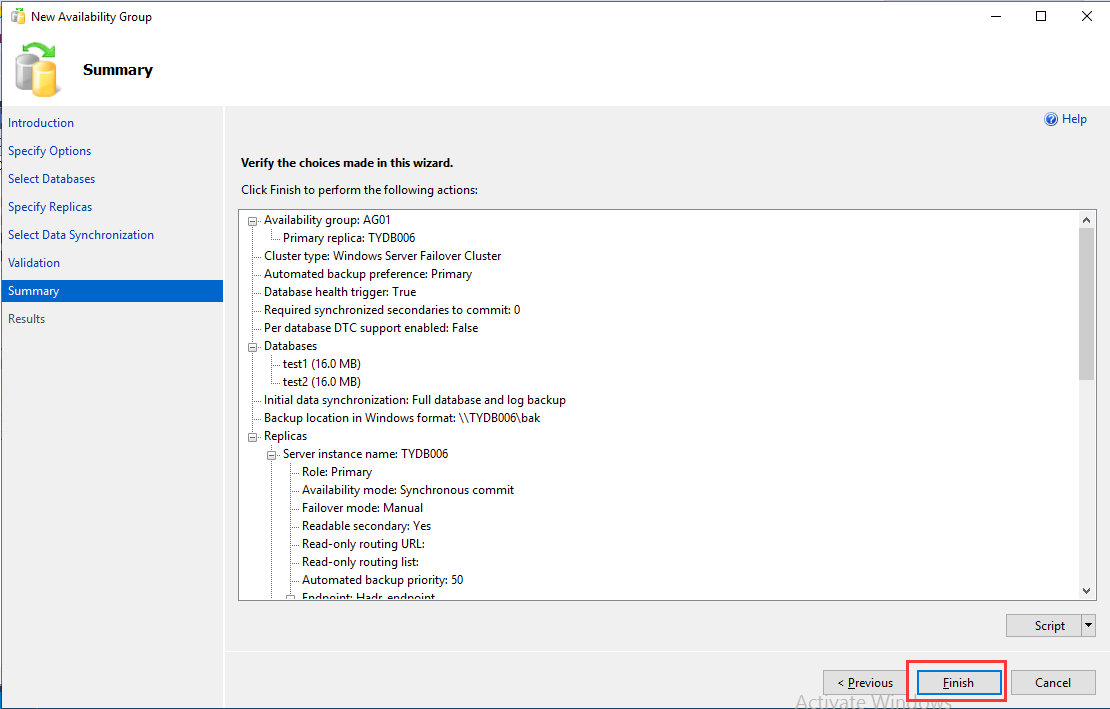
Task: Select Automated backup preference: Primary row
Action: tap(368, 274)
